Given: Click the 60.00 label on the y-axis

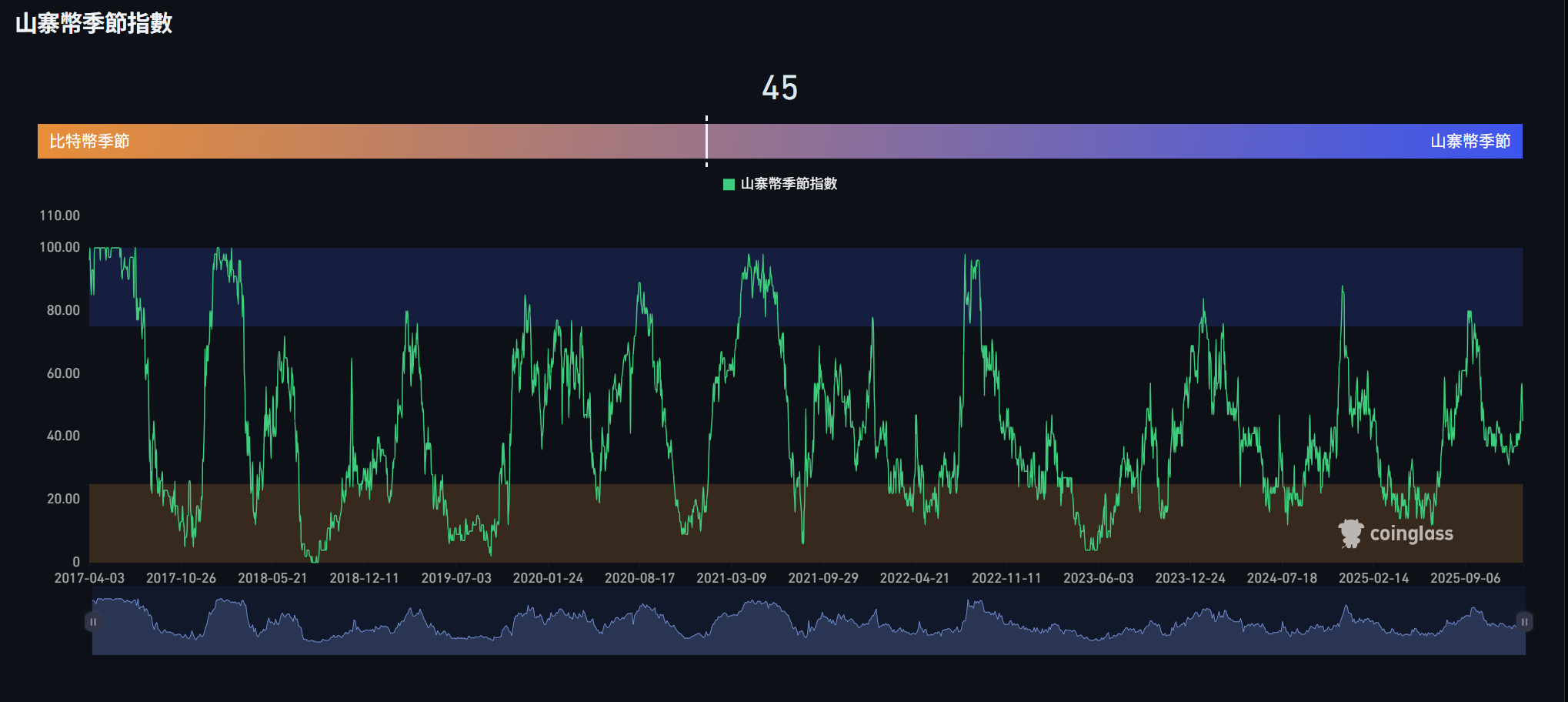Looking at the screenshot, I should click(x=63, y=373).
